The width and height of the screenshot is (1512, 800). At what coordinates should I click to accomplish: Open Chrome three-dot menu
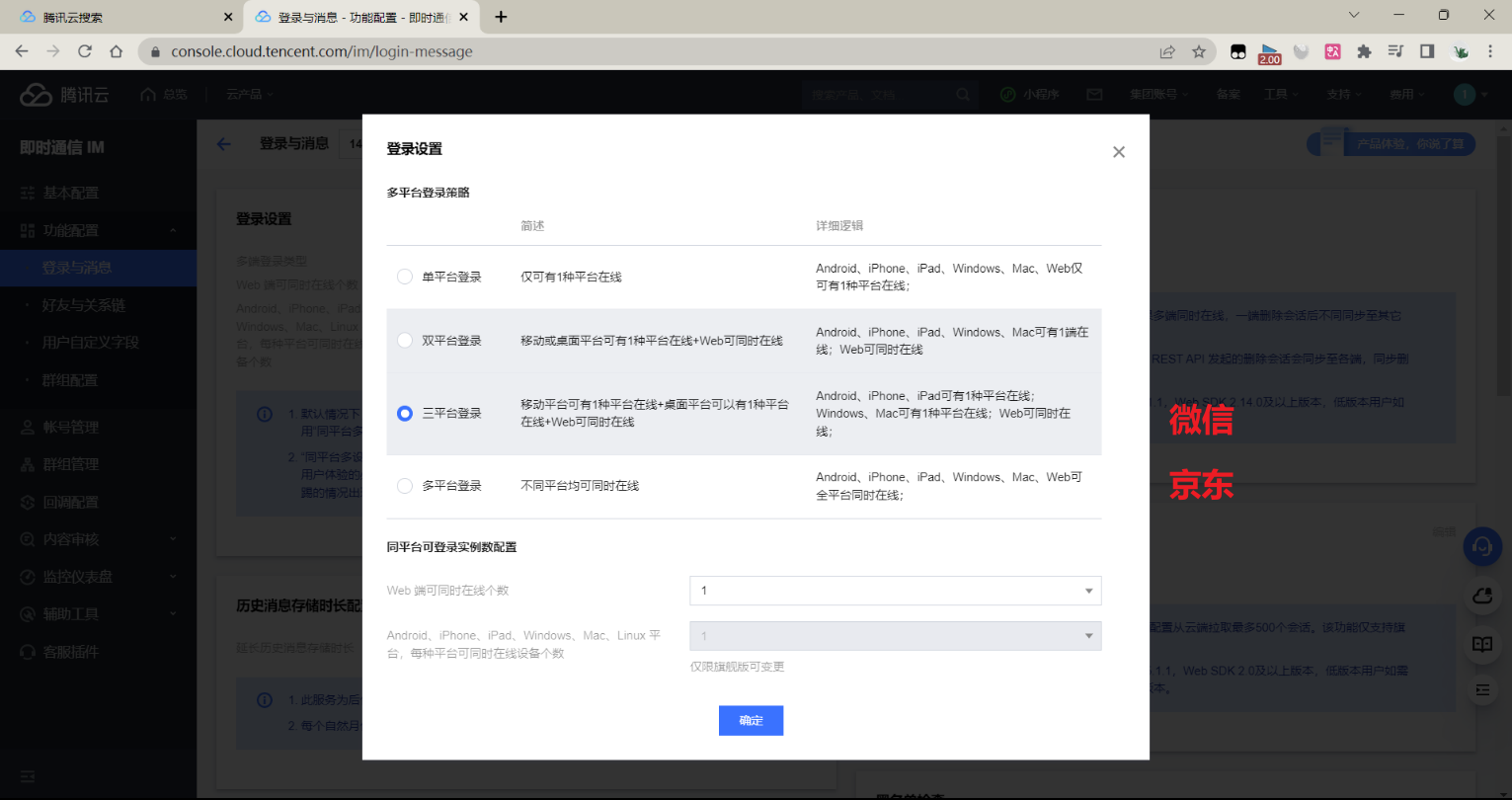tap(1490, 51)
